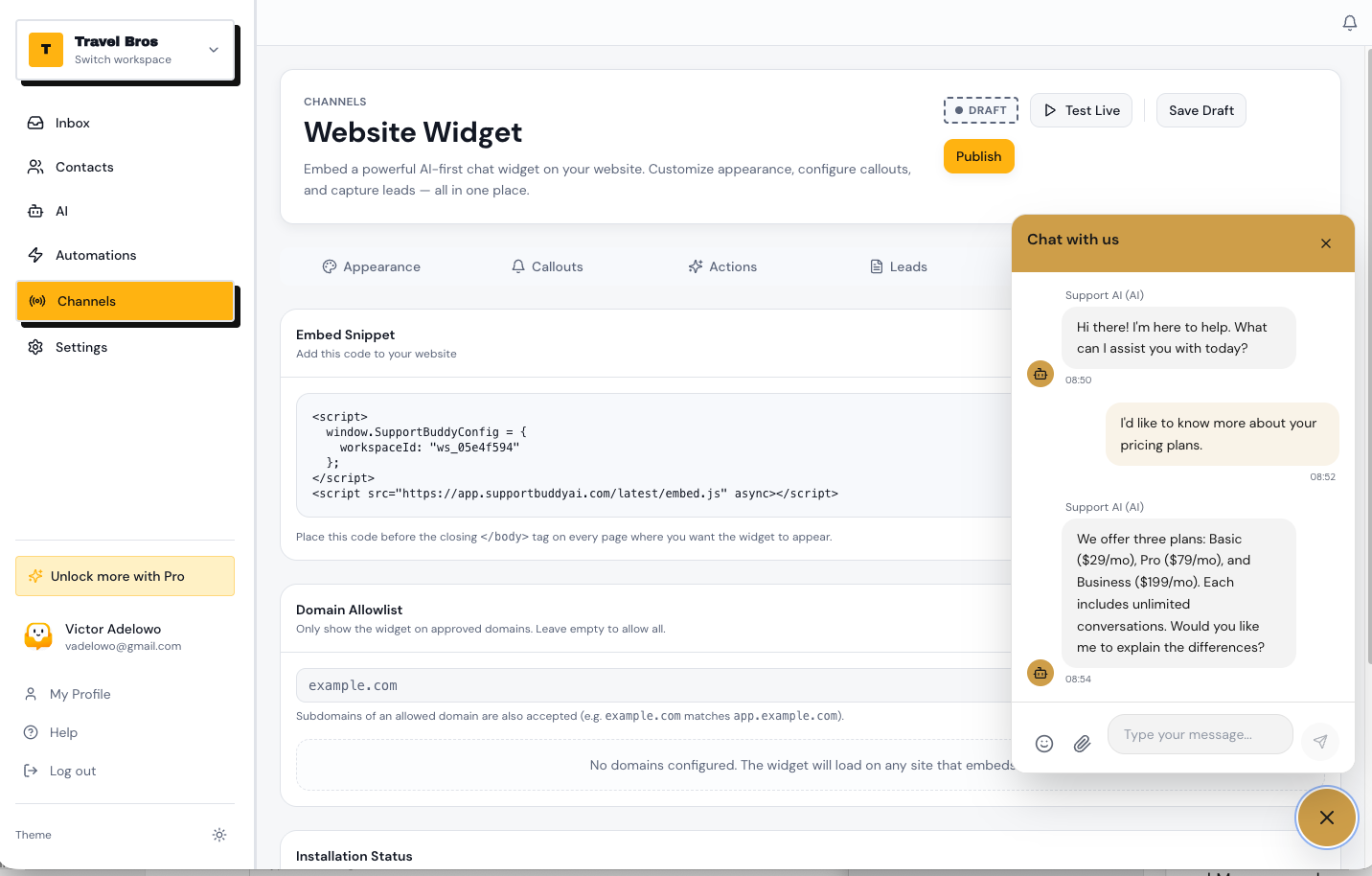Click the 'Chat with us' widget title
1372x876 pixels.
pos(1073,240)
